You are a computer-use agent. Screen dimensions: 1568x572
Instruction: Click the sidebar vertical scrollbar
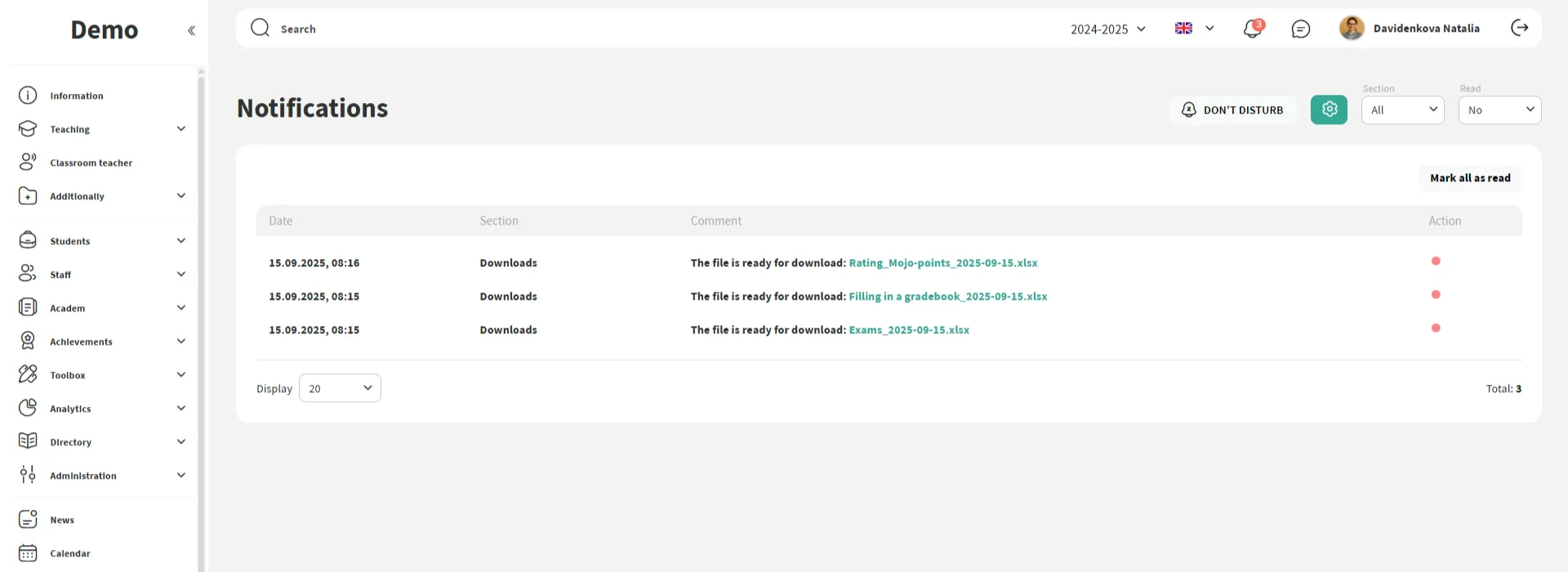[x=201, y=319]
